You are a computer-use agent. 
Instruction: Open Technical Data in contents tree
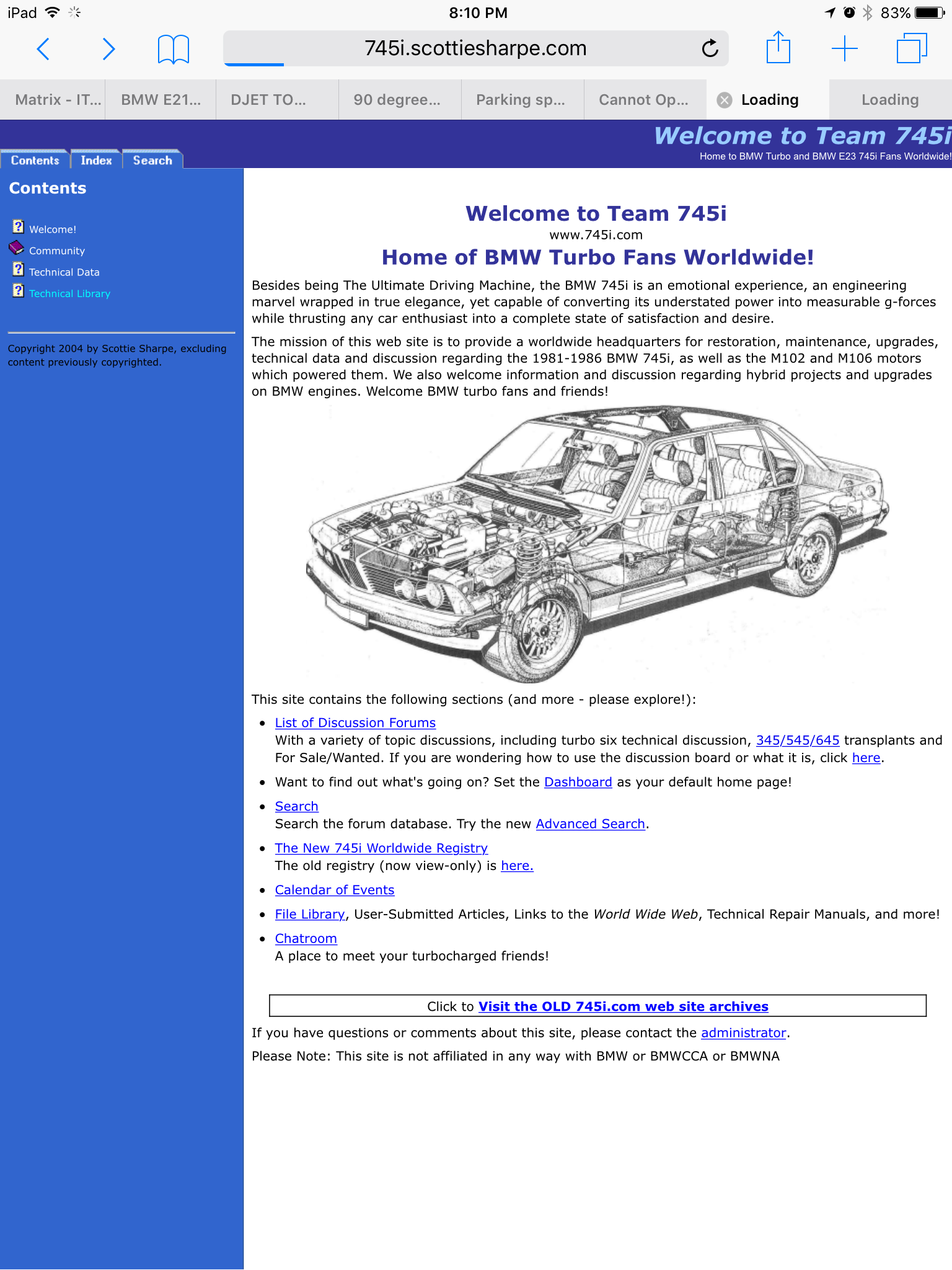click(x=64, y=272)
